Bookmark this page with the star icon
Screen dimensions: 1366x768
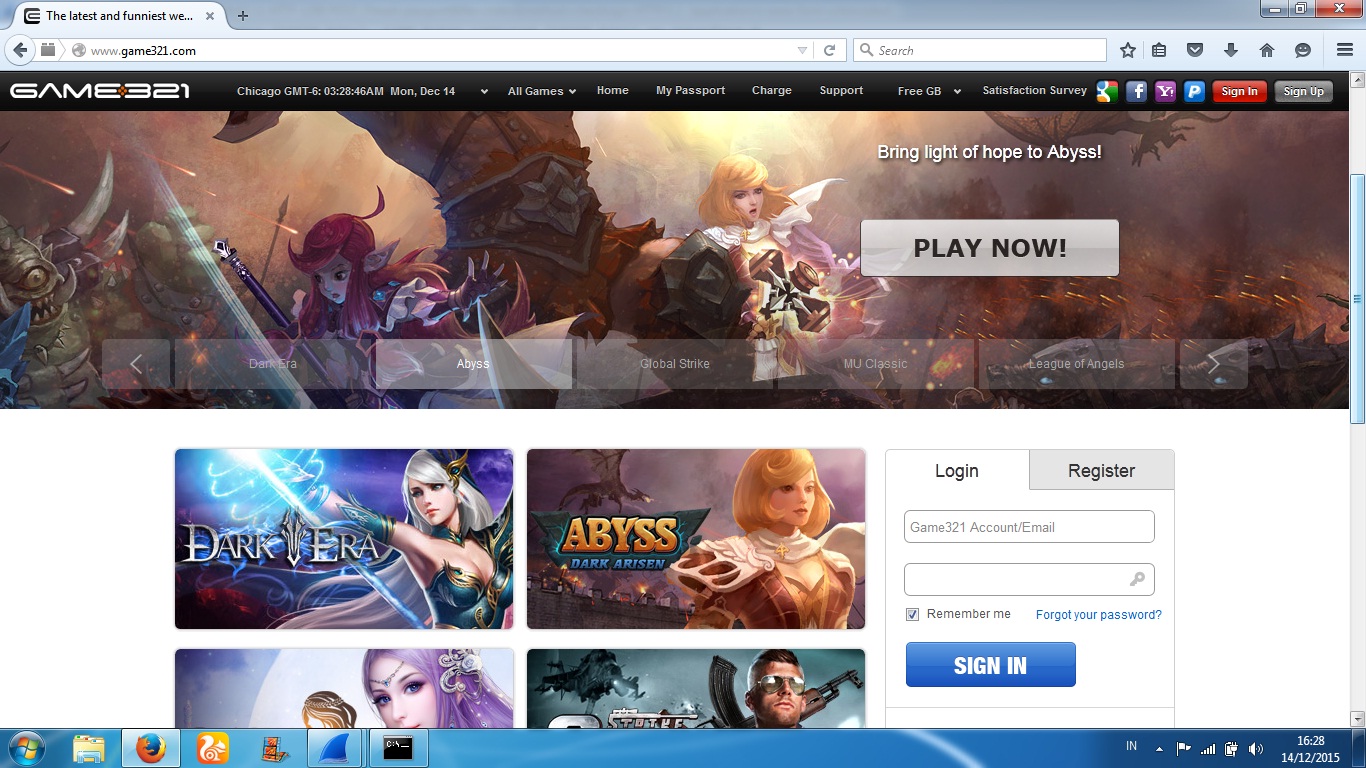coord(1128,50)
